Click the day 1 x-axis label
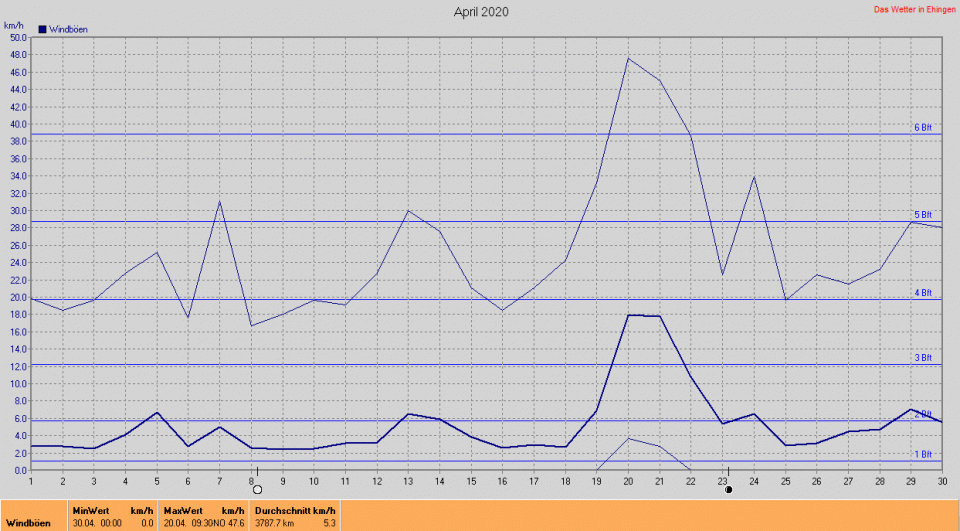 tap(31, 481)
